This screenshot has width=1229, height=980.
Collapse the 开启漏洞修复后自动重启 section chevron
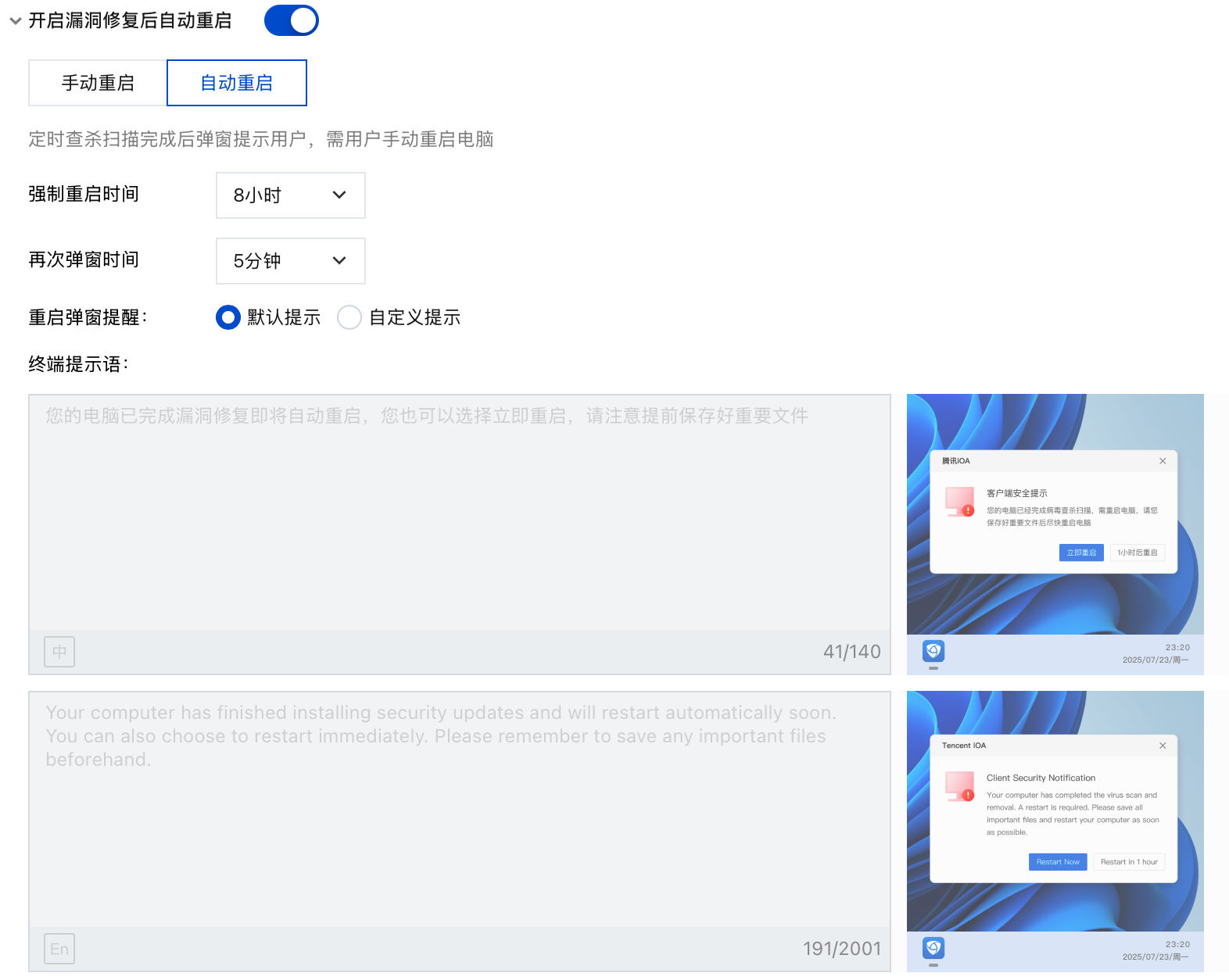click(16, 21)
